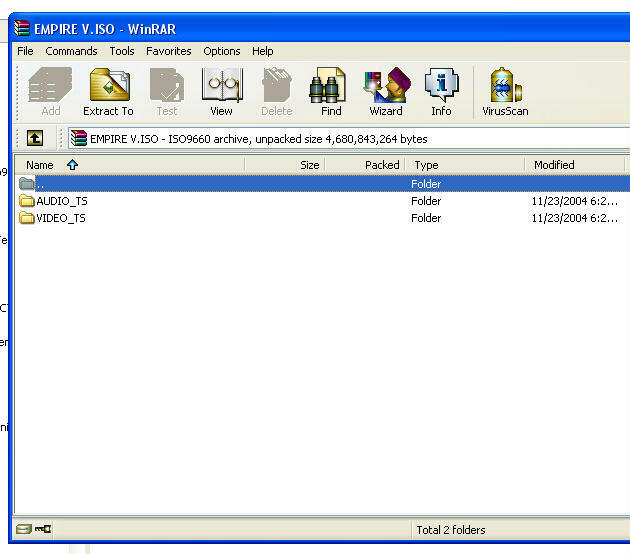Open the Commands menu
Image resolution: width=630 pixels, height=554 pixels.
click(x=71, y=51)
